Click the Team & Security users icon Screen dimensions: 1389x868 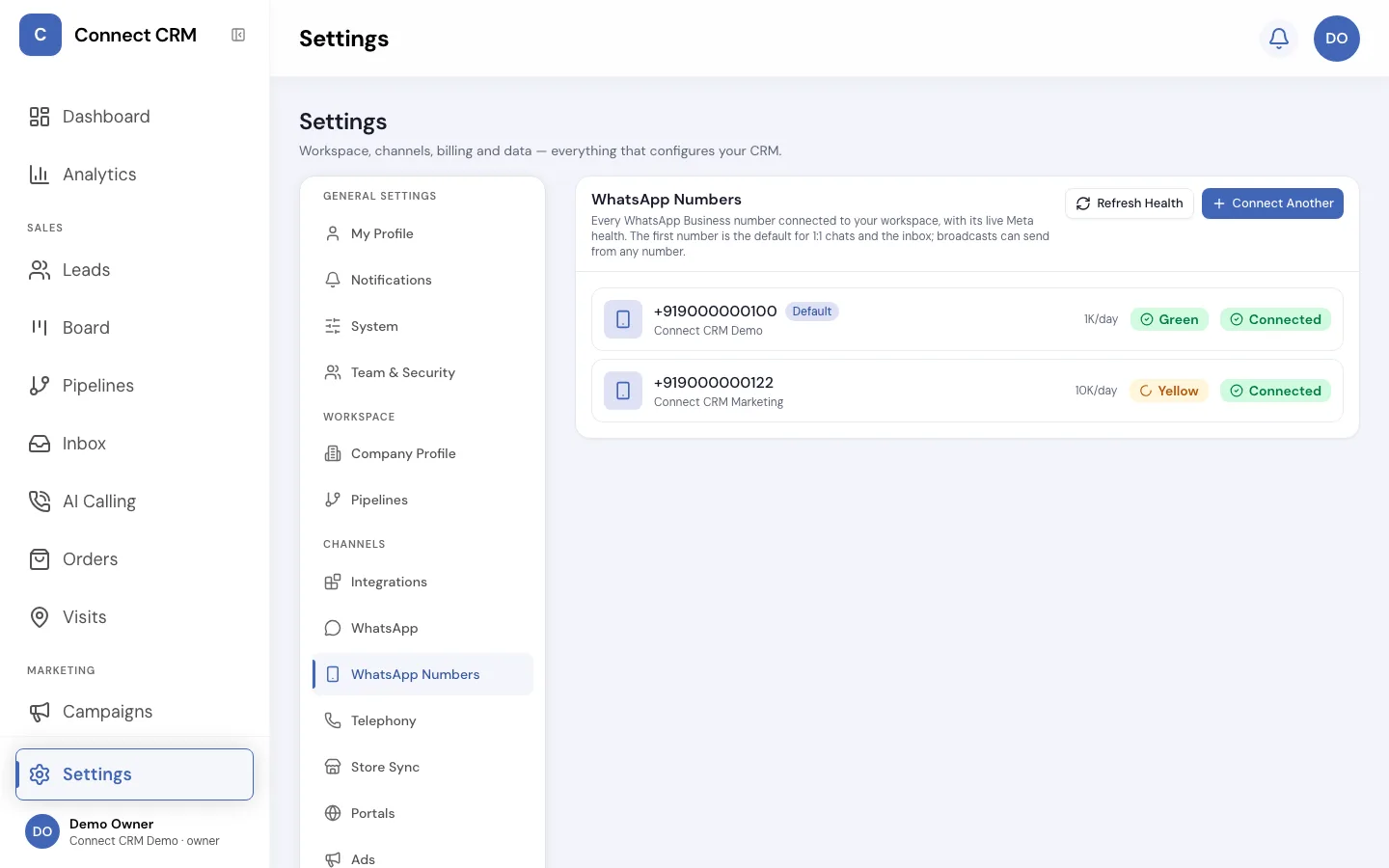coord(333,372)
